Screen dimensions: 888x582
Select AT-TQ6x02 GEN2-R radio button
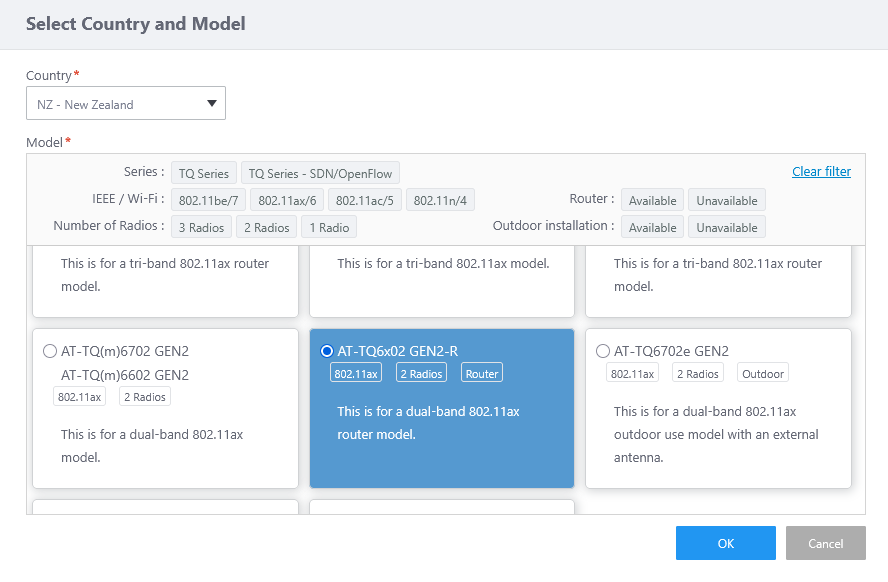tap(327, 351)
